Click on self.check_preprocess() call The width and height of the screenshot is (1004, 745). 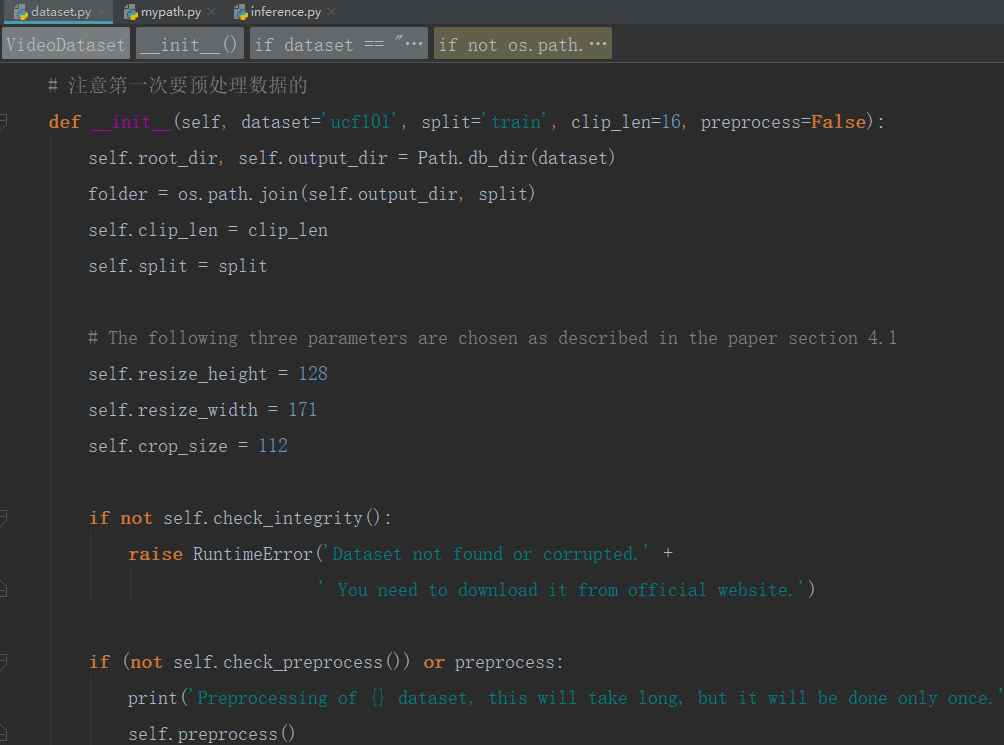click(x=287, y=661)
